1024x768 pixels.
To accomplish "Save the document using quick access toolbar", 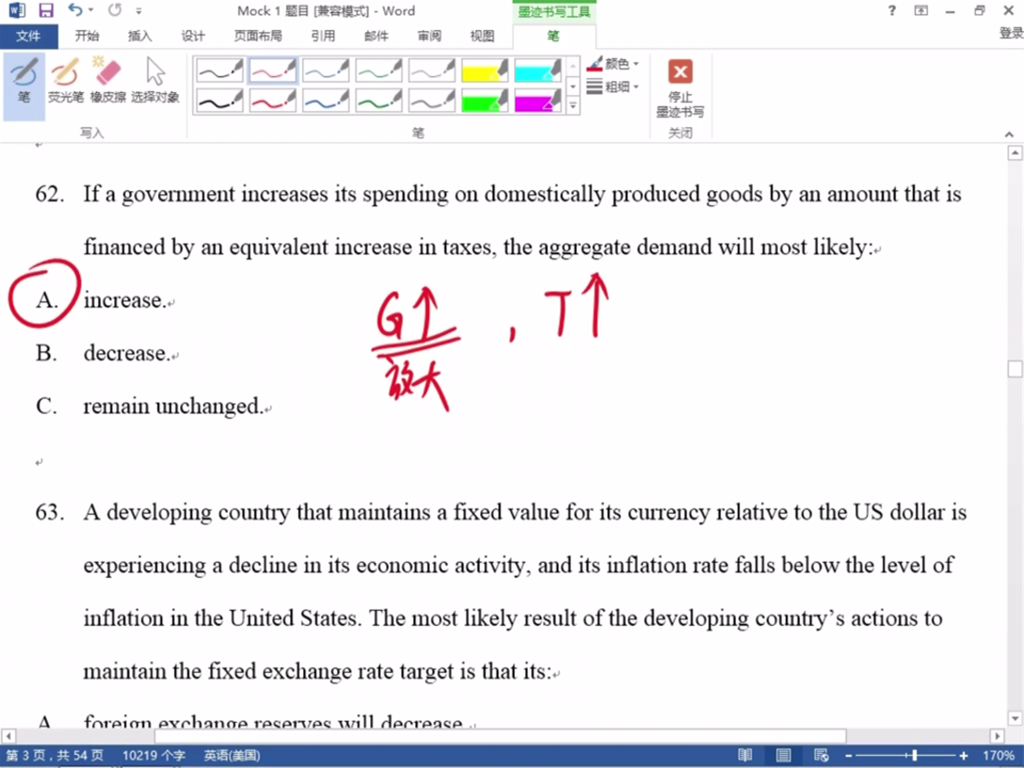I will point(46,11).
